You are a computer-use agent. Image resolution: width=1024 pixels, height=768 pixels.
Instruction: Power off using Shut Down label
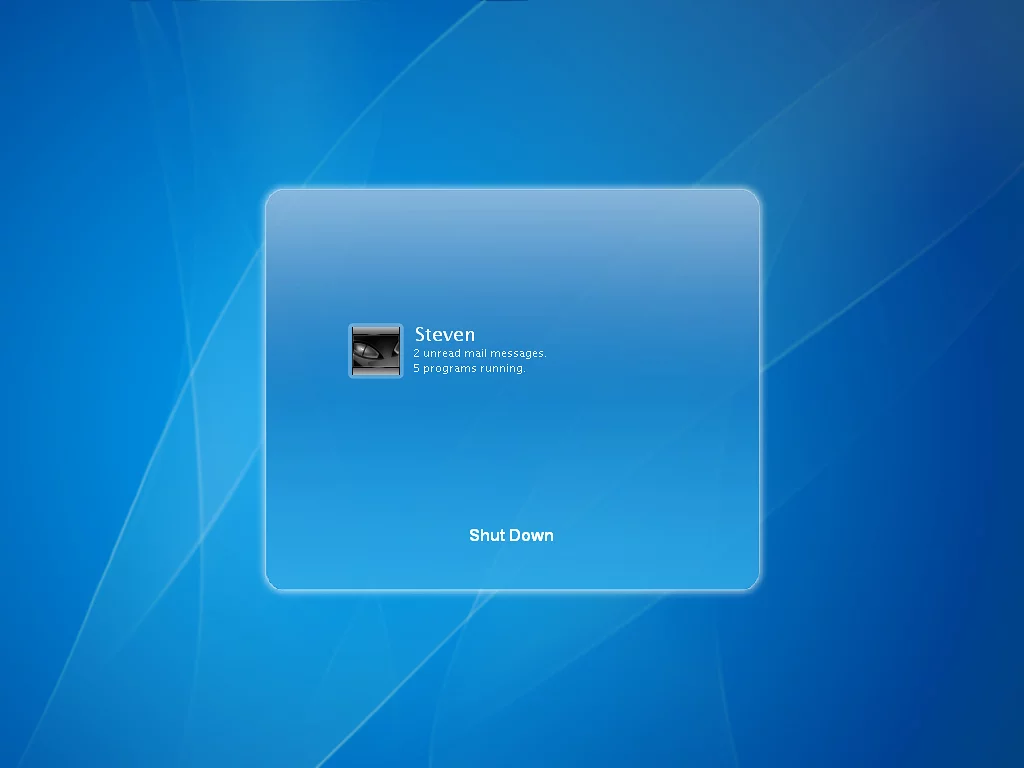(511, 535)
